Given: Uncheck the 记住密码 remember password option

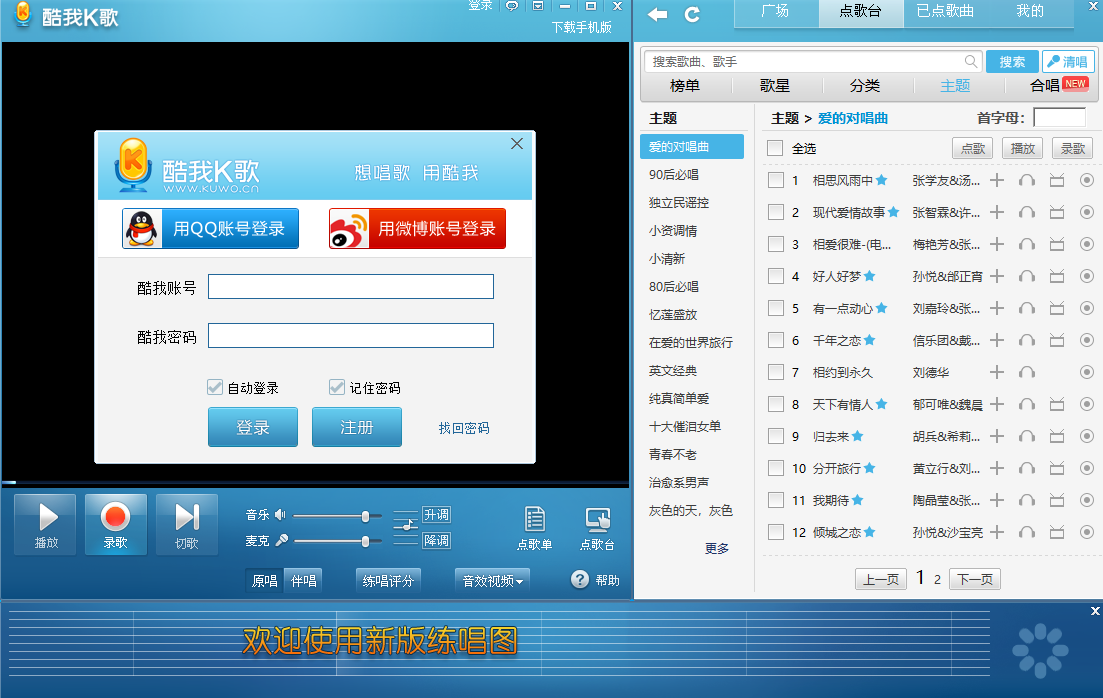Looking at the screenshot, I should (337, 388).
